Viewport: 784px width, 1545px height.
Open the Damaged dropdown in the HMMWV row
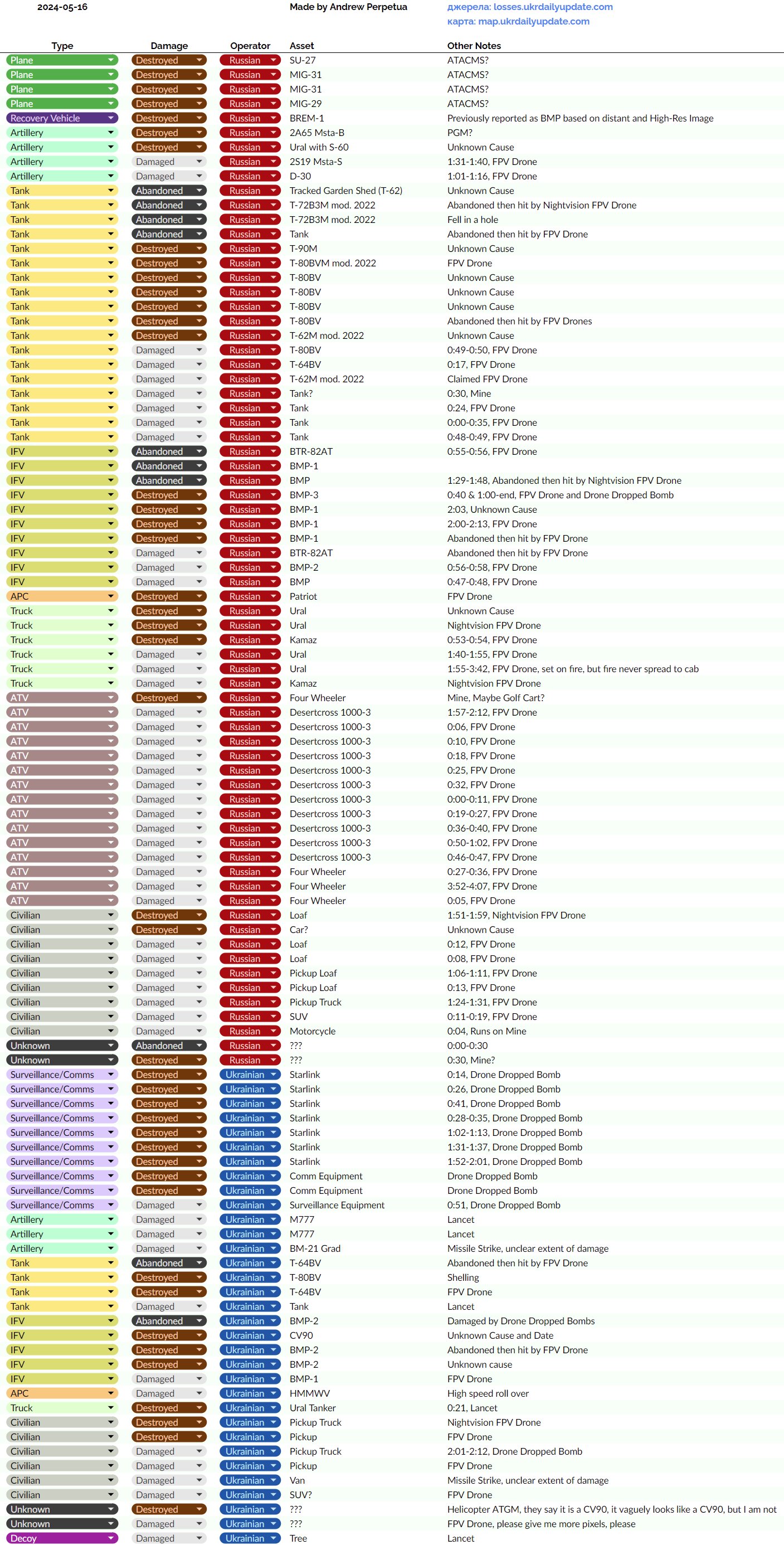pyautogui.click(x=169, y=1393)
